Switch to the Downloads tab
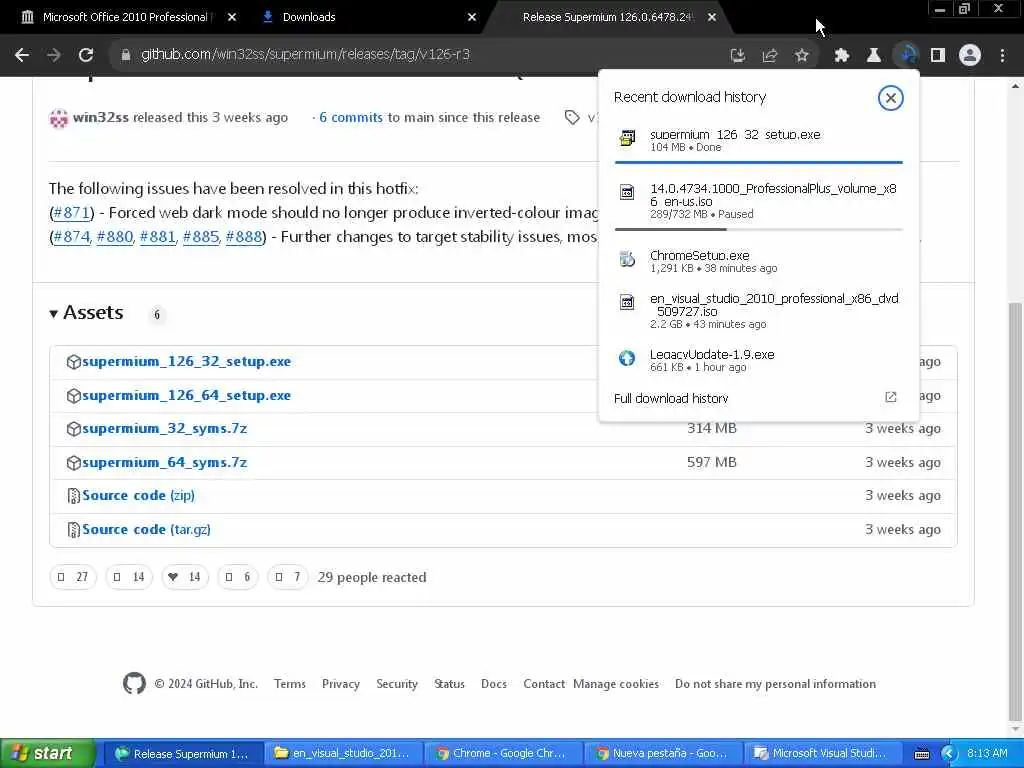 pyautogui.click(x=309, y=17)
